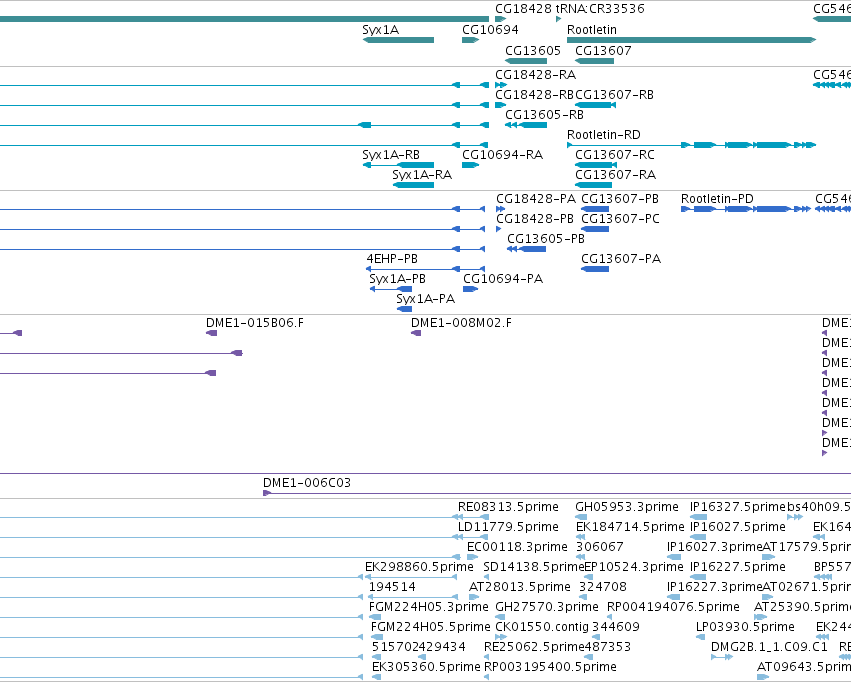Viewport: 851px width, 682px height.
Task: Select EST RP004194076.5prime
Action: [x=673, y=607]
